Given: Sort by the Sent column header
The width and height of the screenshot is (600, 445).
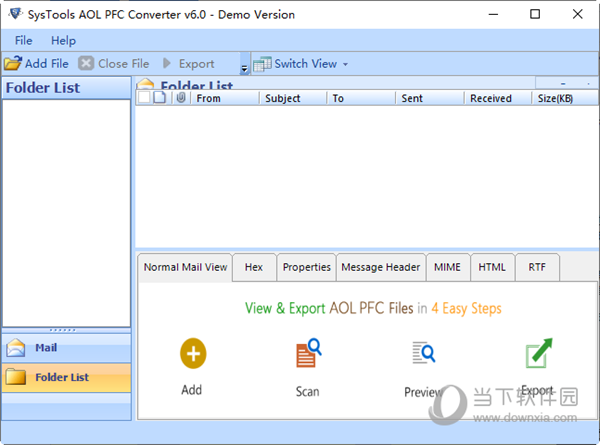Looking at the screenshot, I should point(430,98).
